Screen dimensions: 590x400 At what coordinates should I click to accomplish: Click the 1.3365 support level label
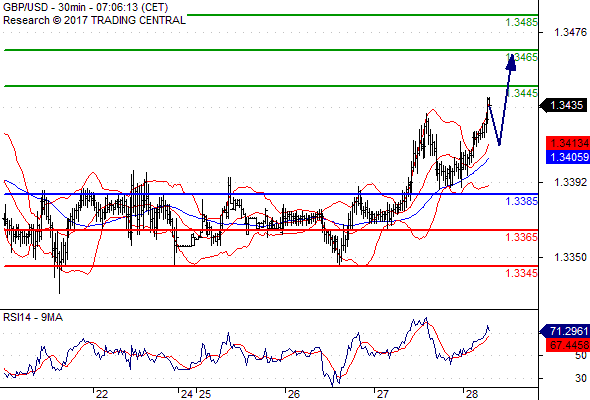click(x=522, y=237)
